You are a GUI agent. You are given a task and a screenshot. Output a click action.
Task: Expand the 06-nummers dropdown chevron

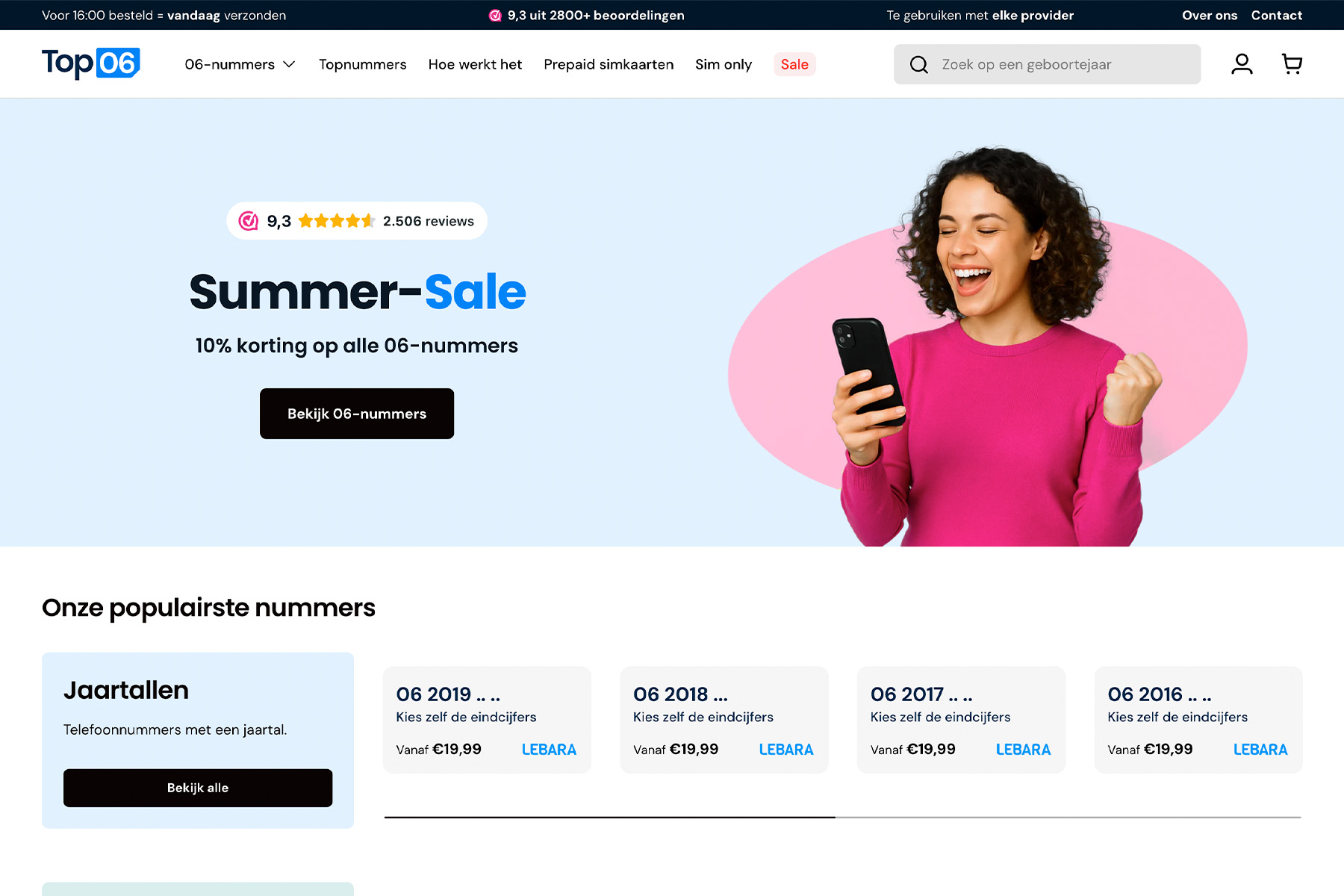(289, 65)
